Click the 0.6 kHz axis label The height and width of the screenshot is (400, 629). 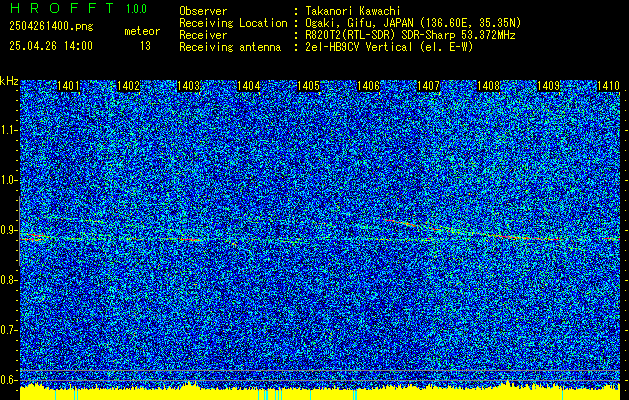click(x=8, y=380)
